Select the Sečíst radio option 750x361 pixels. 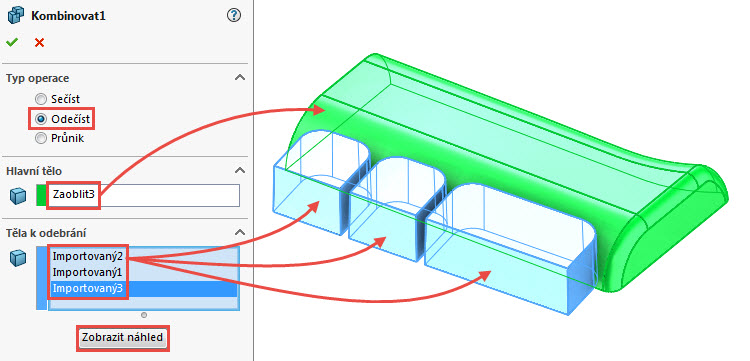coord(42,99)
